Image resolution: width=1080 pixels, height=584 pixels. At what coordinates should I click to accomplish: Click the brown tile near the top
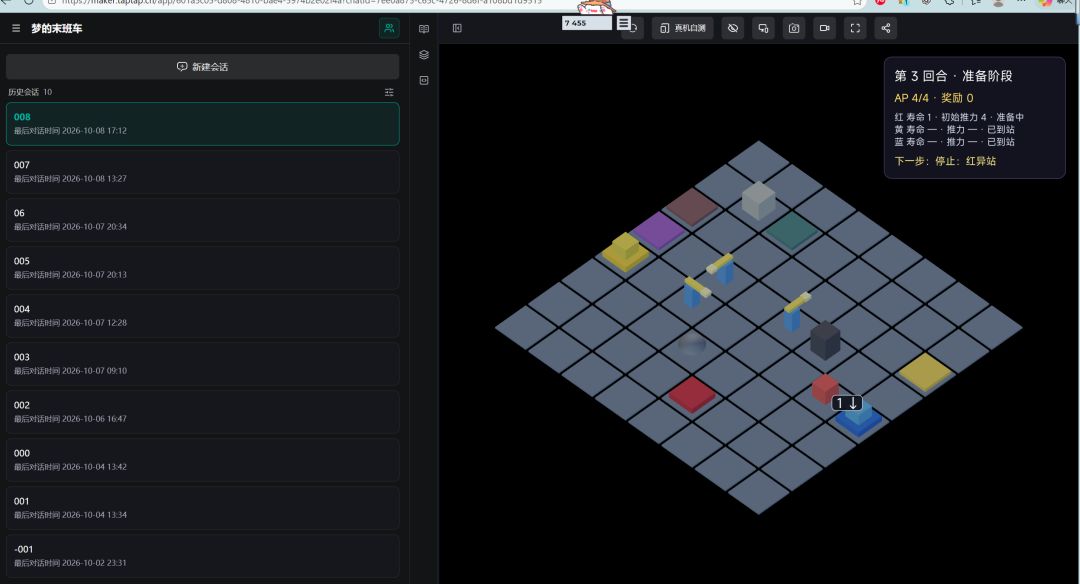click(692, 206)
